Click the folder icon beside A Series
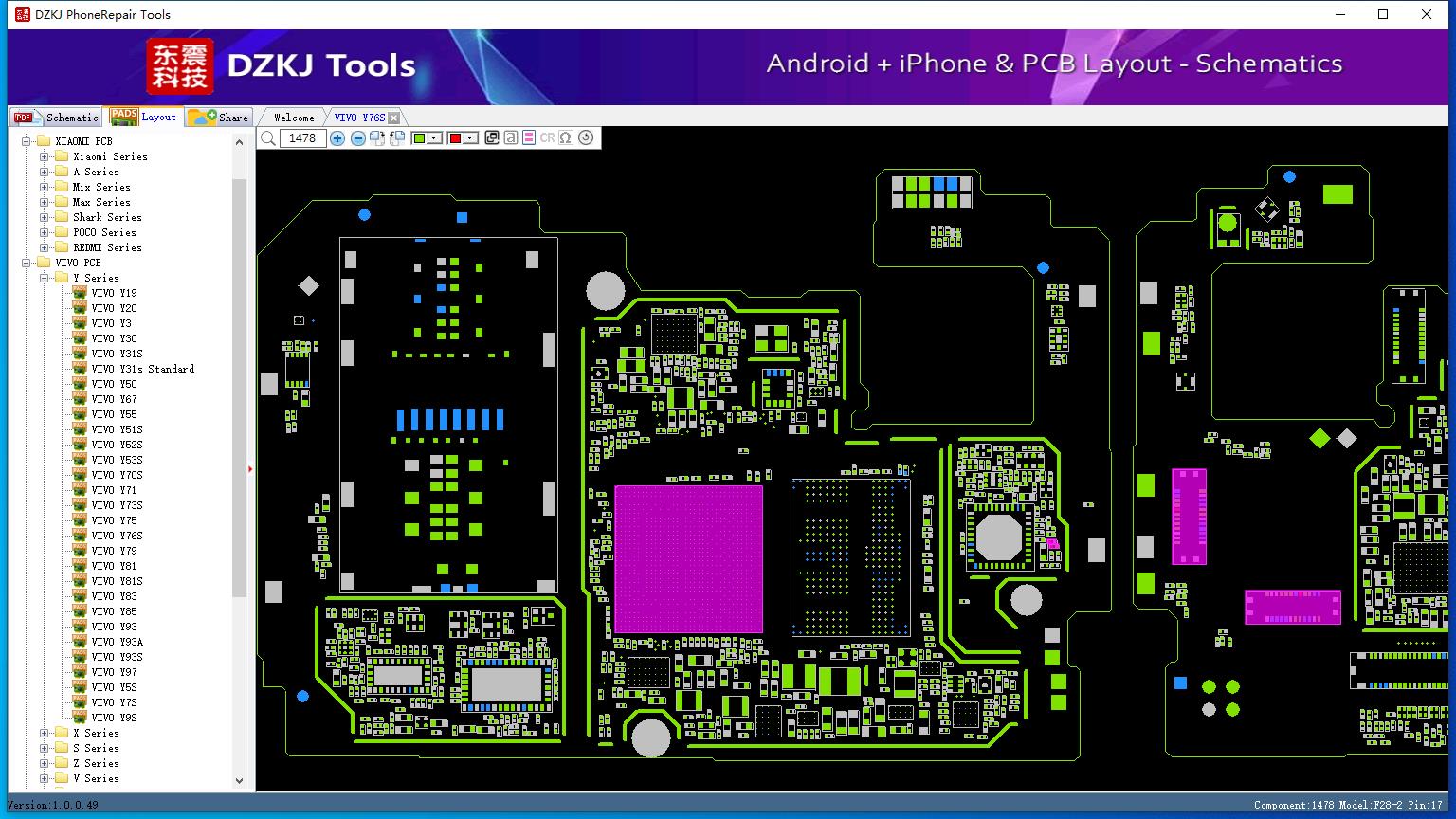Screen dimensions: 1456x819 click(62, 172)
